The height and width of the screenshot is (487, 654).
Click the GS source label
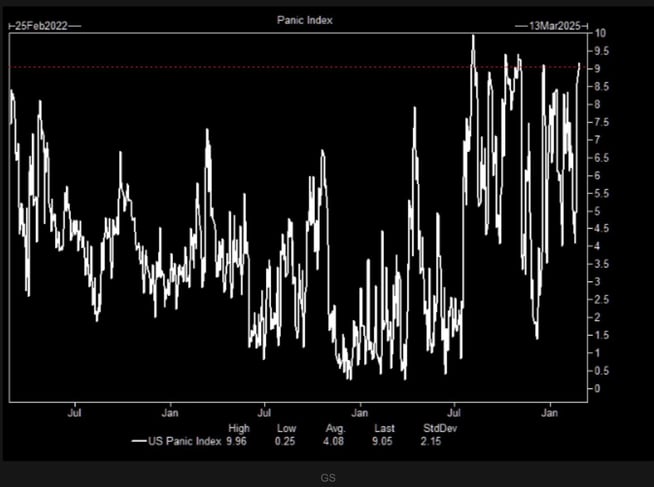328,478
